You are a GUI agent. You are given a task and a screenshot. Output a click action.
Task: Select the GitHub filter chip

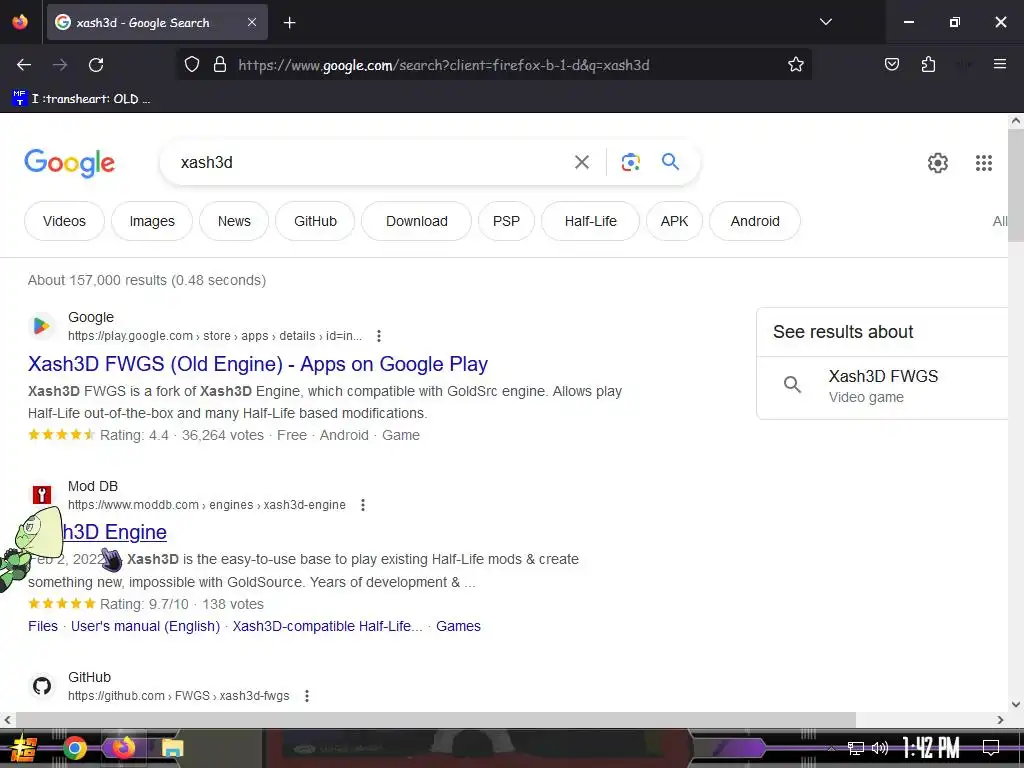coord(315,221)
